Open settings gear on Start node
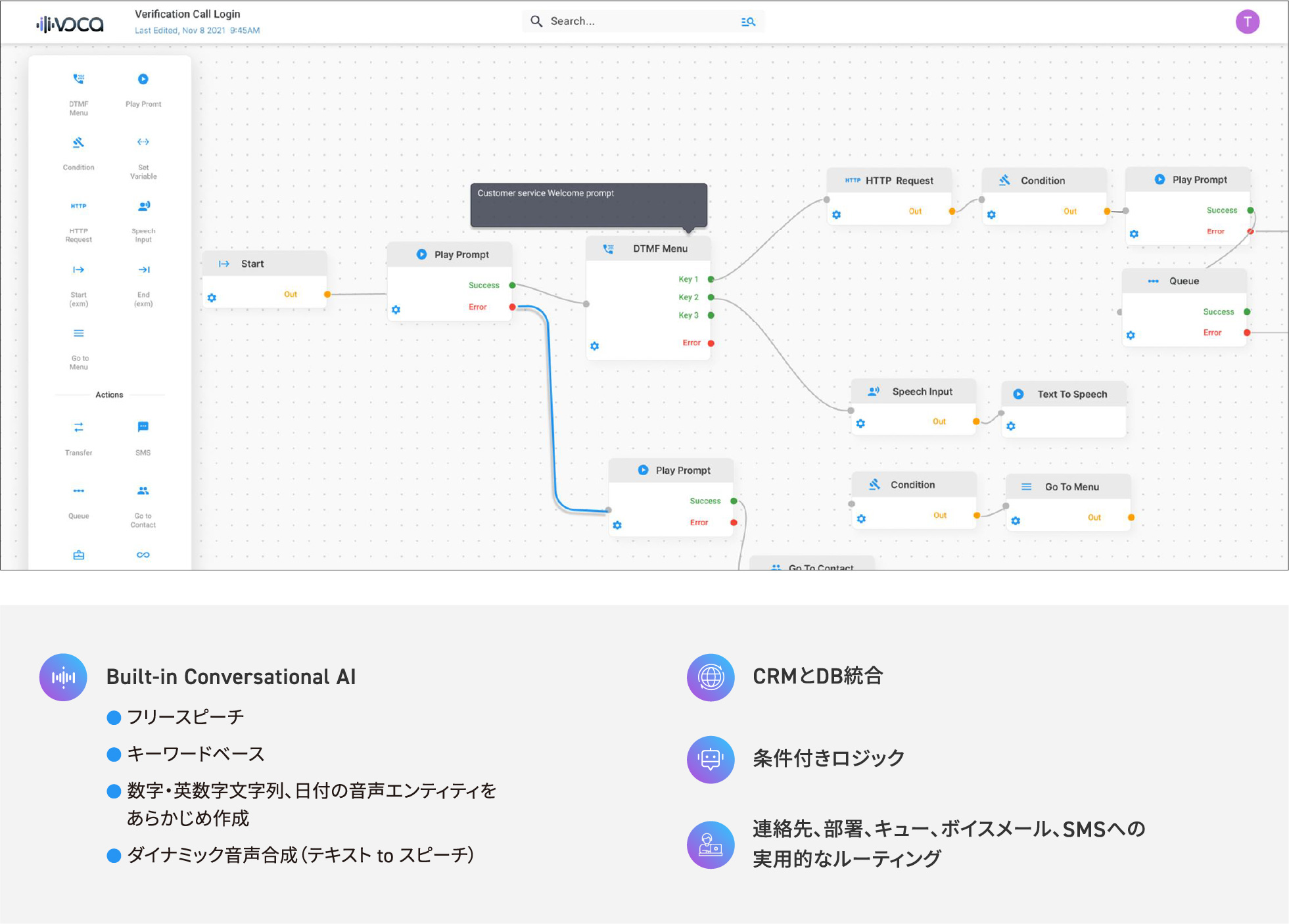 (x=212, y=298)
